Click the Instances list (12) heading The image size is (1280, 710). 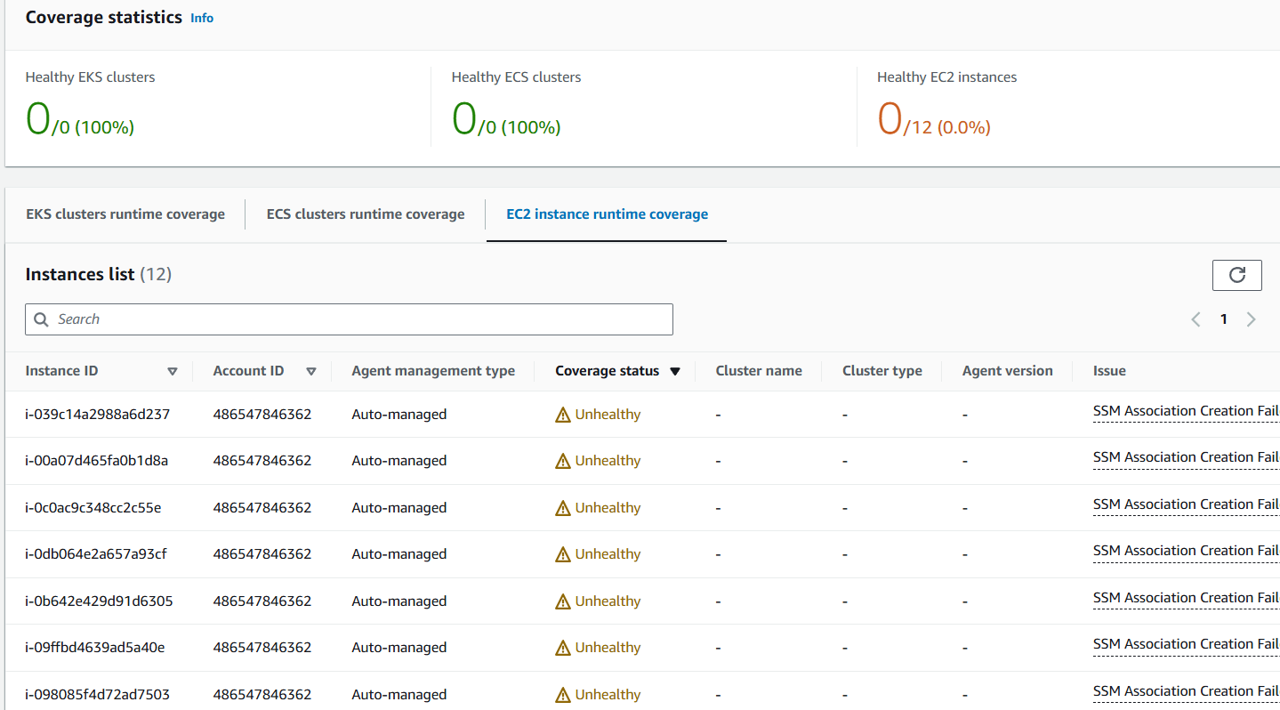(98, 274)
